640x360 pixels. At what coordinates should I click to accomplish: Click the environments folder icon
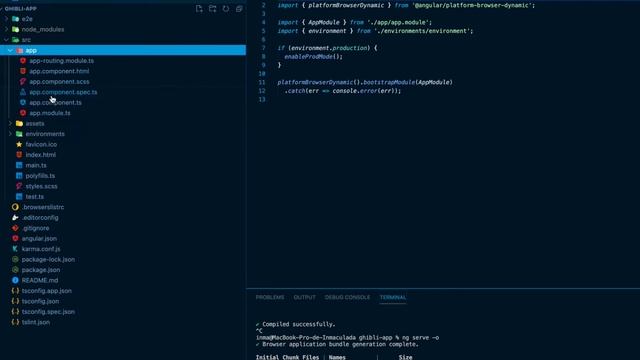click(19, 134)
